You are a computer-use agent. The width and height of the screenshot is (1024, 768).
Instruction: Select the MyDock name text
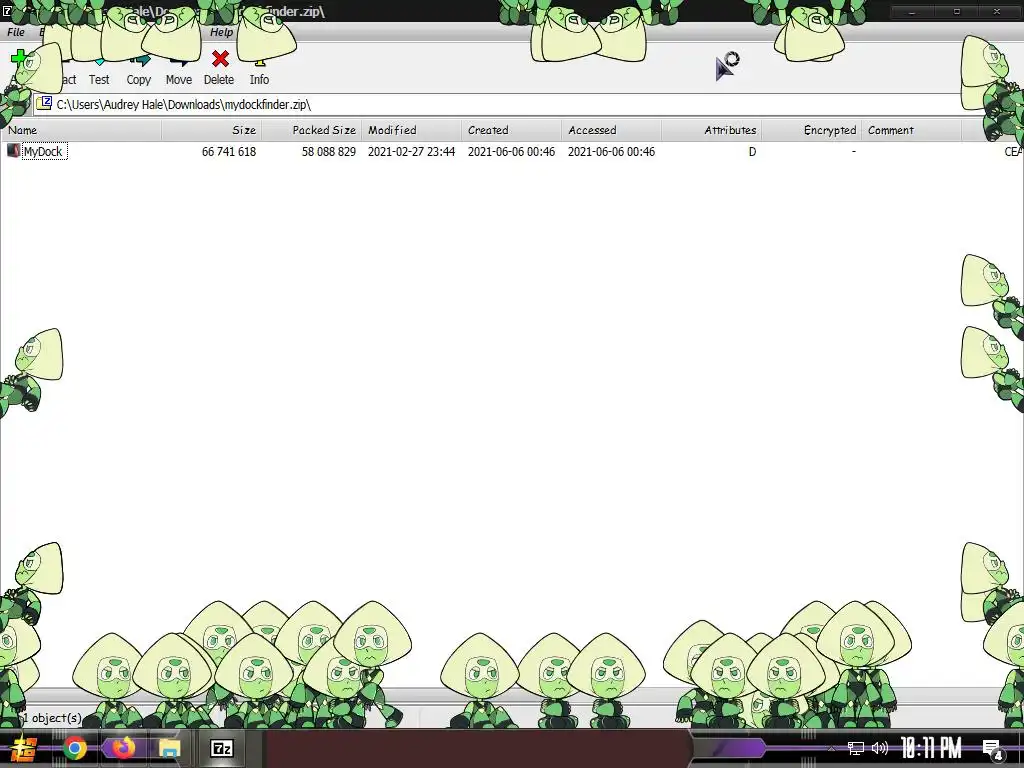43,152
